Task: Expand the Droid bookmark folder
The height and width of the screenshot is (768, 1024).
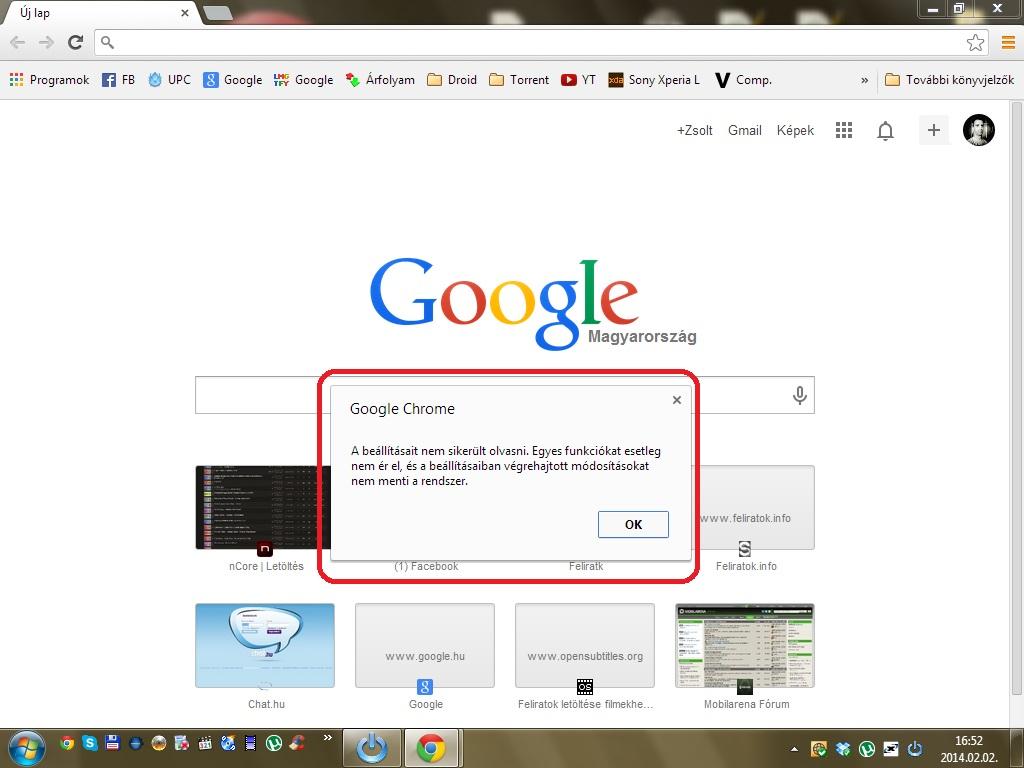Action: click(452, 80)
